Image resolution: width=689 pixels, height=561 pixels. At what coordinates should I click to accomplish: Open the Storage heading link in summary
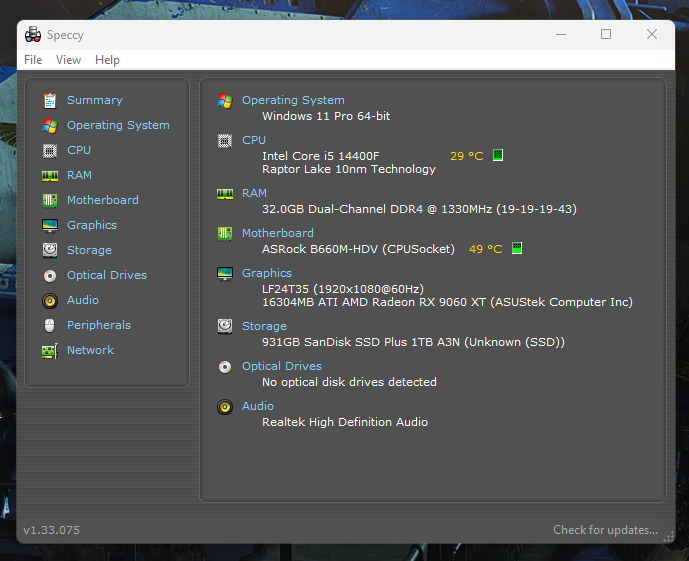(264, 326)
